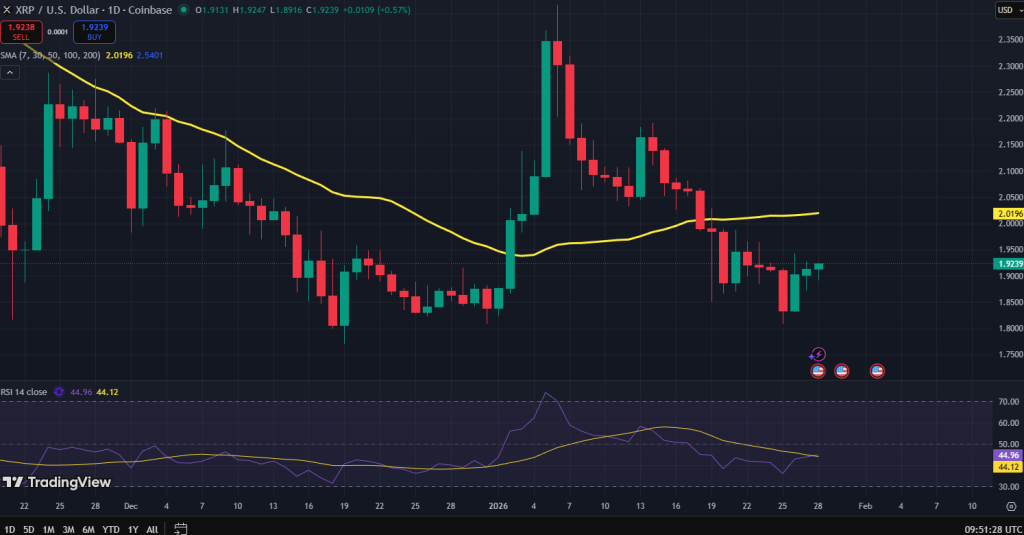Click the 2.1500 price axis label
Screen dimensions: 1024x535
coord(1010,144)
